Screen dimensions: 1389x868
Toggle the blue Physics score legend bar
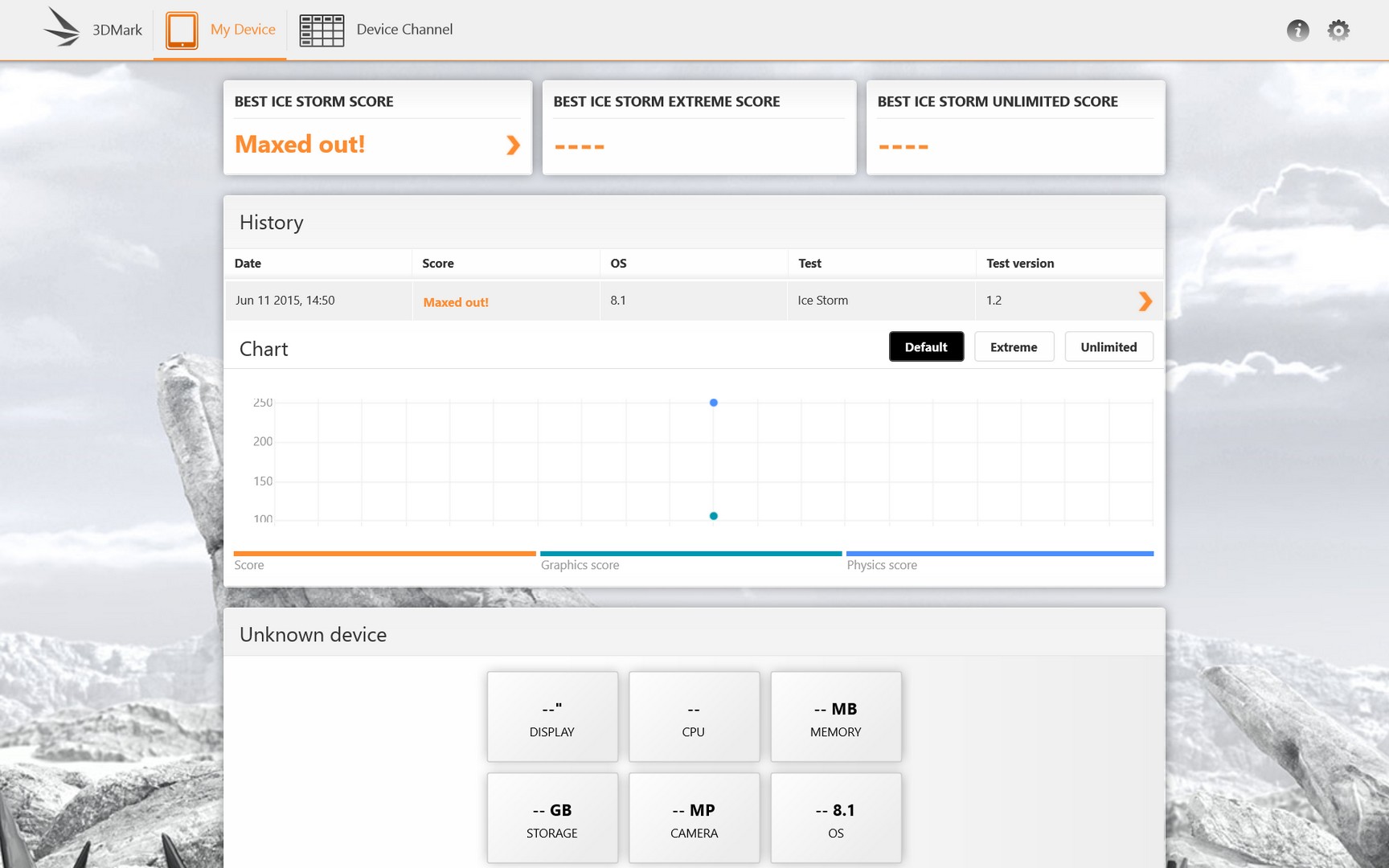click(x=1000, y=554)
